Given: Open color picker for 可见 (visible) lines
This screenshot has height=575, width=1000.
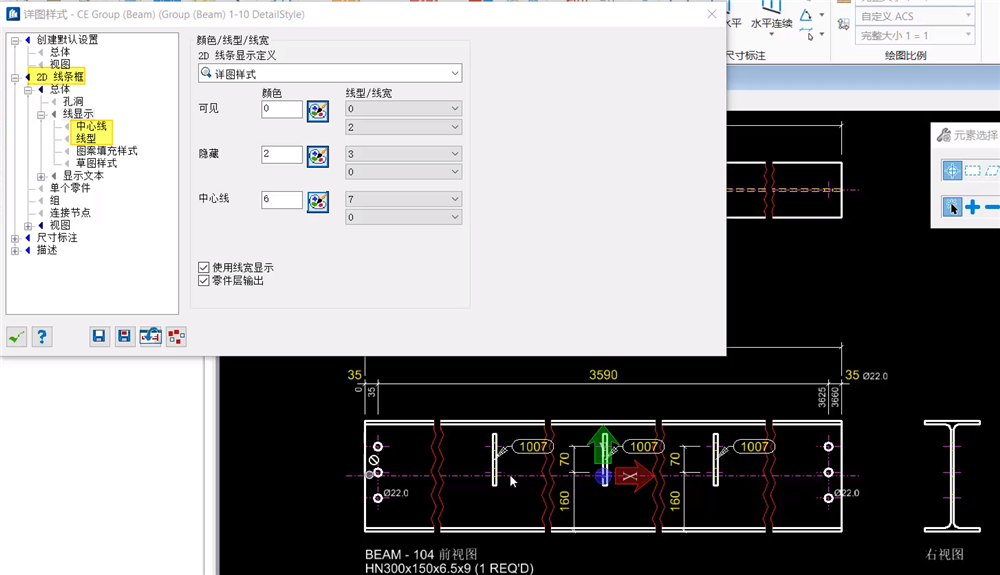Looking at the screenshot, I should (318, 110).
